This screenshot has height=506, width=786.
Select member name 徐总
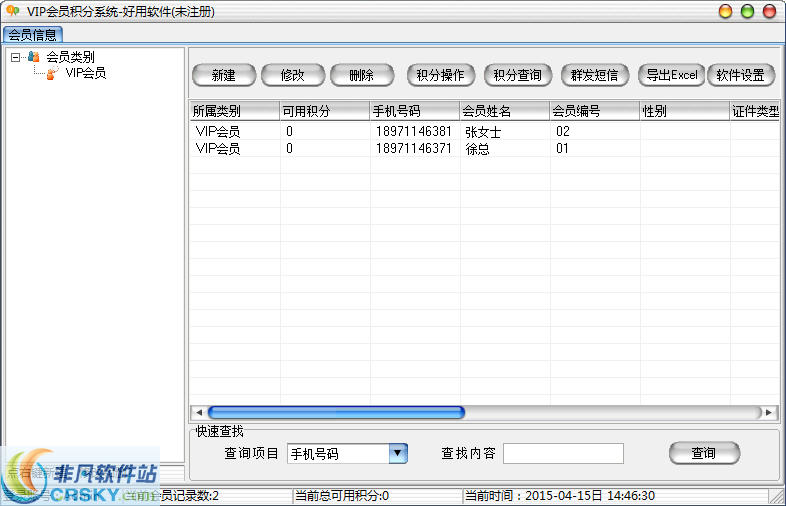pyautogui.click(x=477, y=149)
